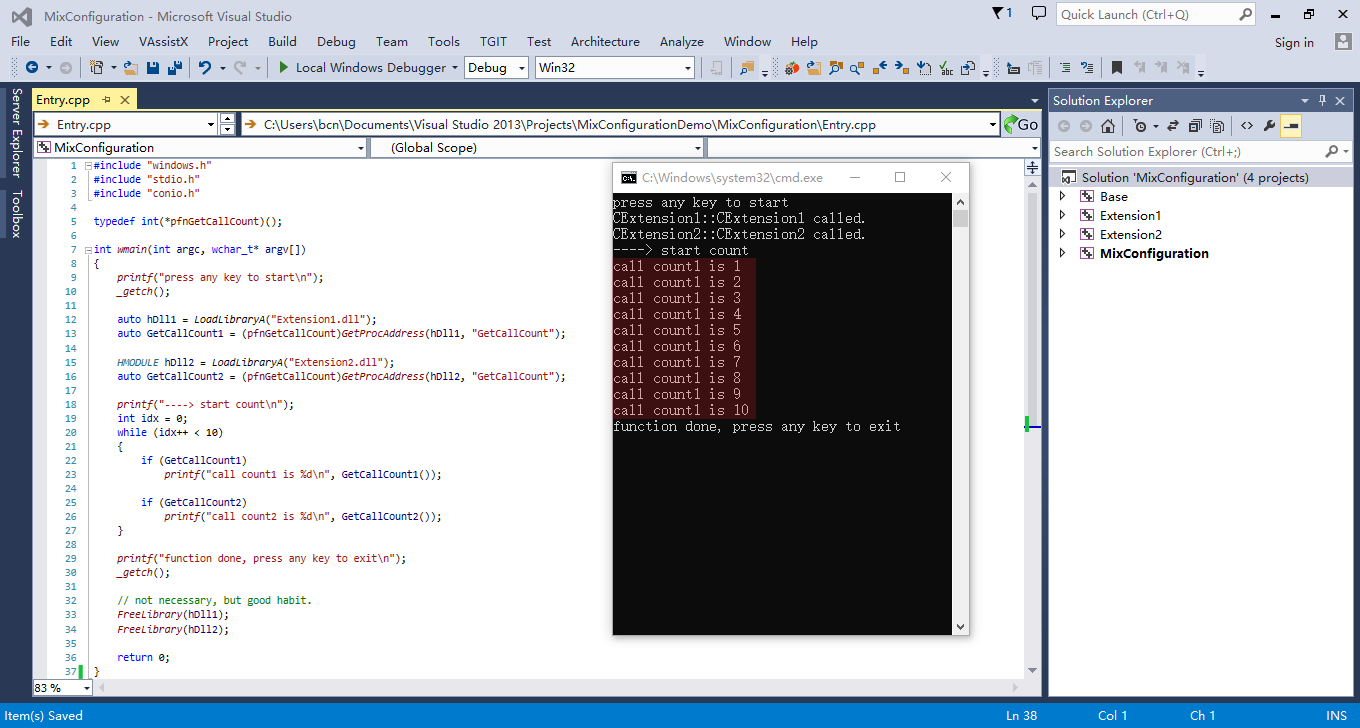Close the Entry.cpp tab
Viewport: 1360px width, 728px height.
pos(125,100)
